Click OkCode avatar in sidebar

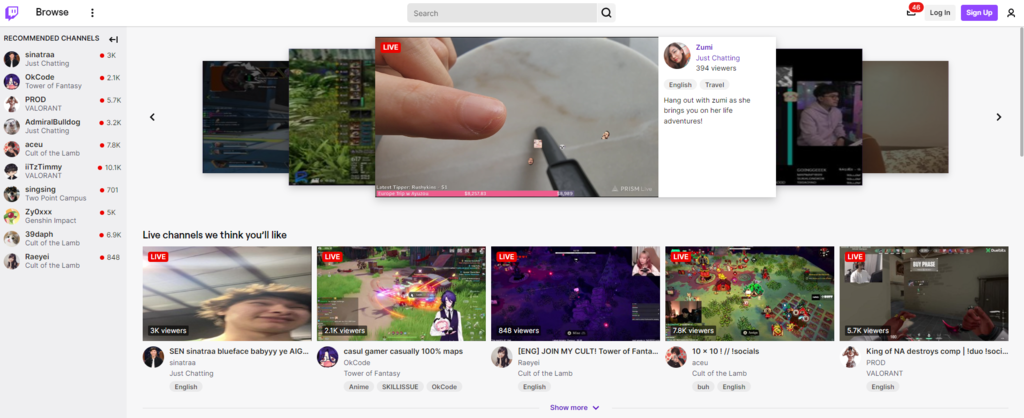click(x=12, y=81)
